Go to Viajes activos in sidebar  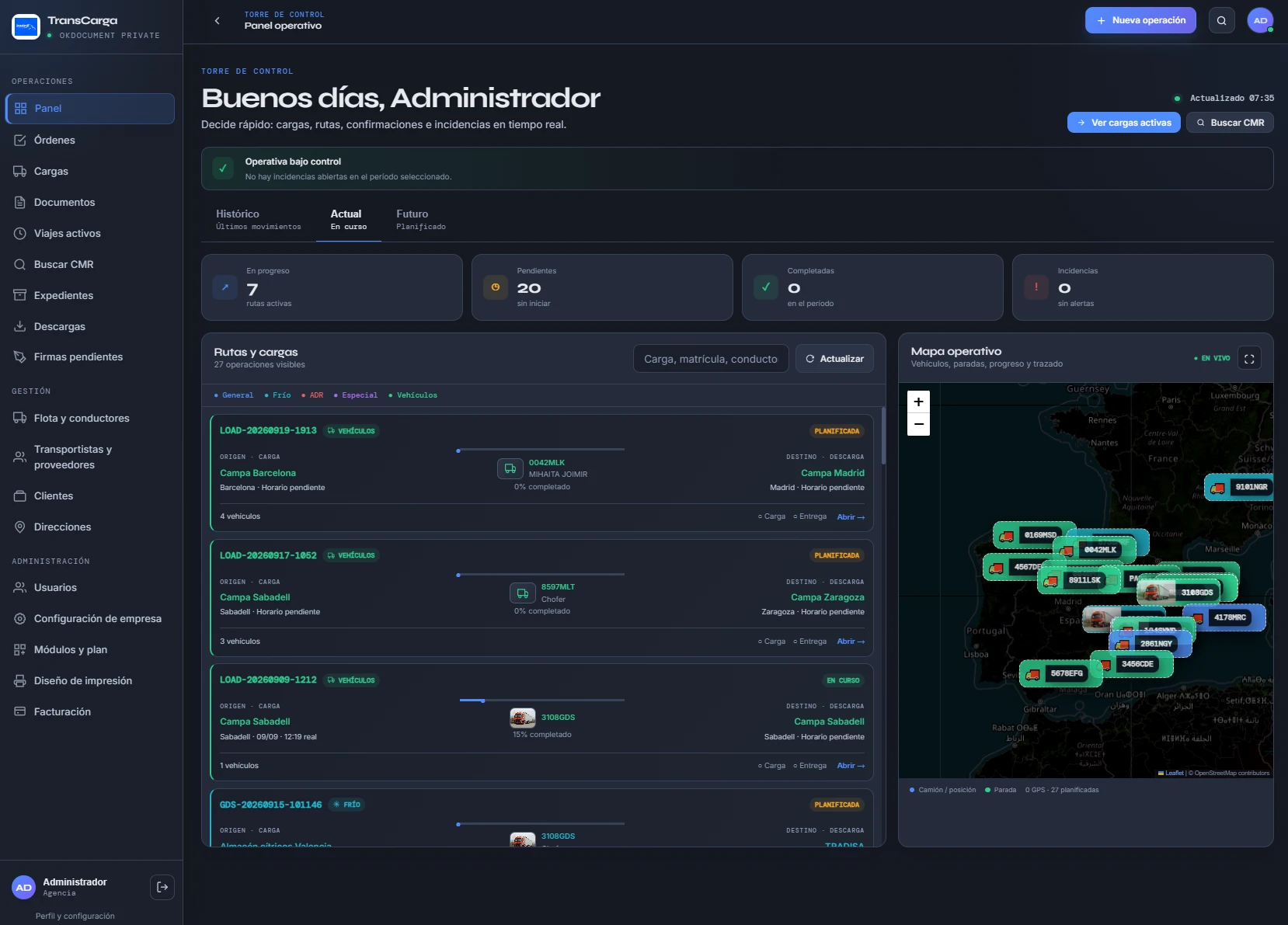click(90, 233)
